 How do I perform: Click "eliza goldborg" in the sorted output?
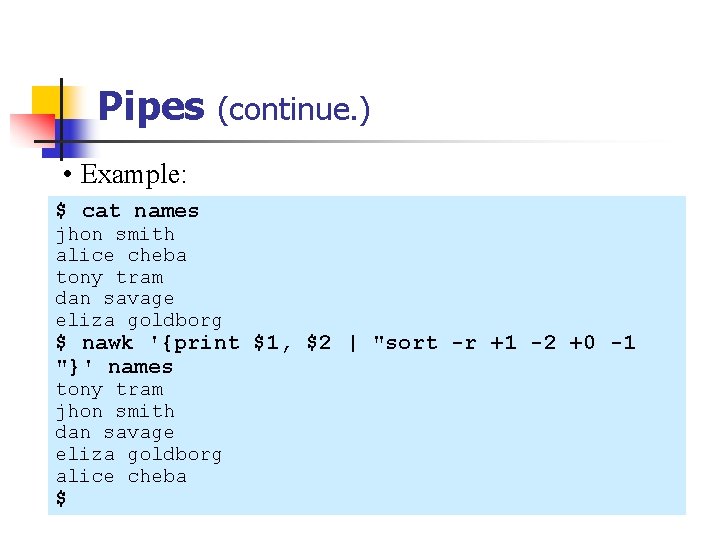(138, 454)
